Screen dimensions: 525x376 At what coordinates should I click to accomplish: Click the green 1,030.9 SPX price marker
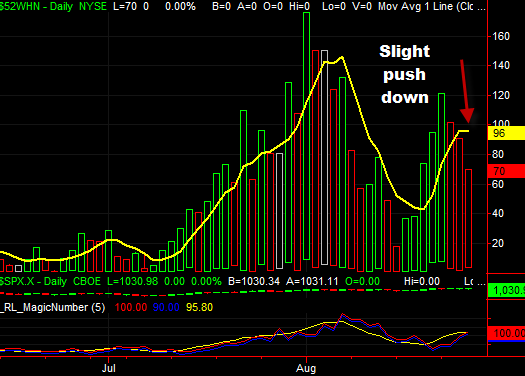pos(507,290)
